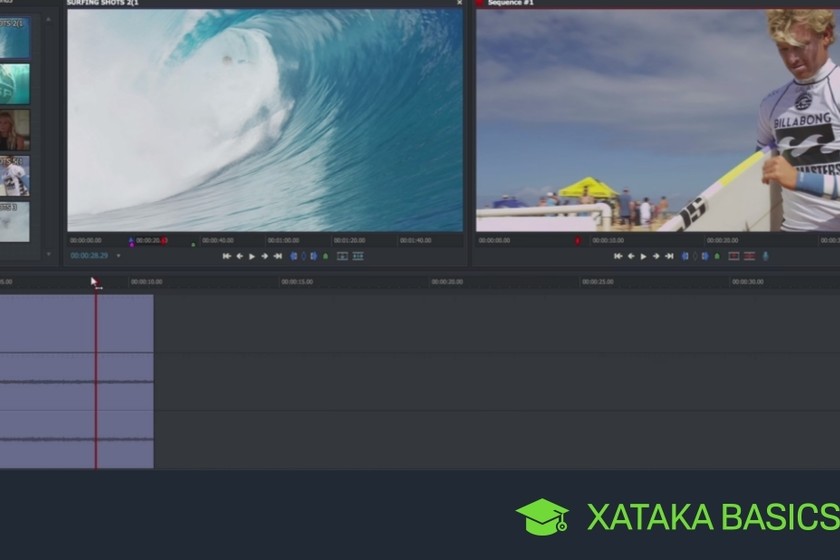The width and height of the screenshot is (840, 560).
Task: Click the 00:00:15.00 mark on timeline ruler
Action: tap(297, 282)
